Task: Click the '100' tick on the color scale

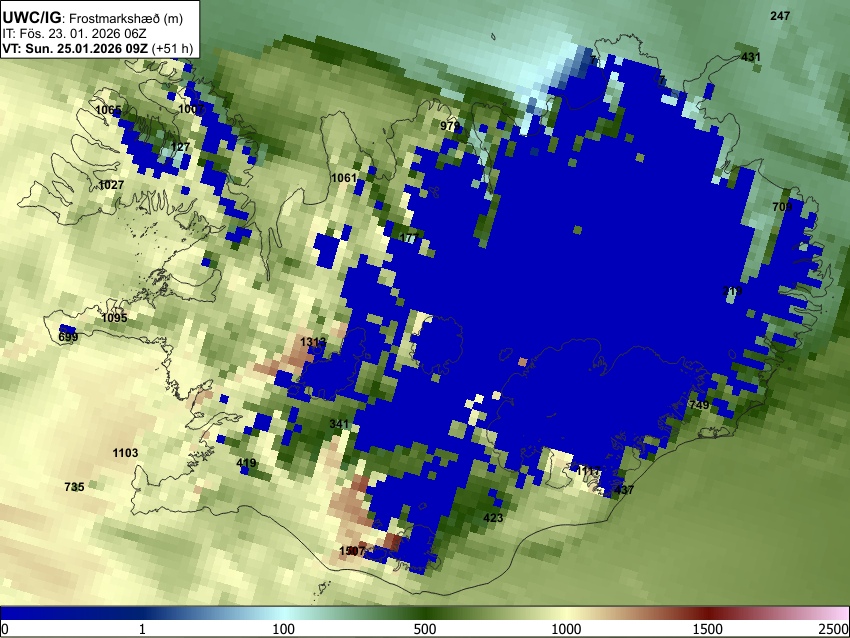Action: (x=284, y=629)
